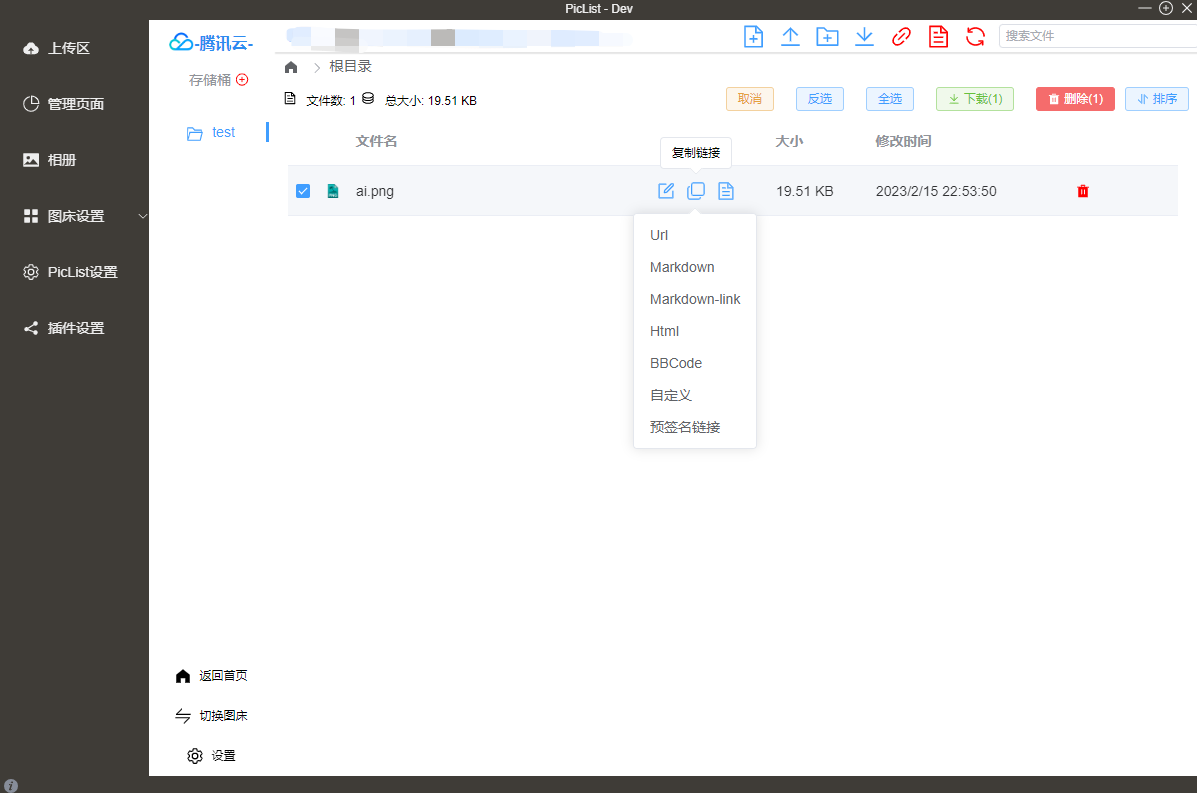Click the 存储桶 label
Image resolution: width=1197 pixels, height=793 pixels.
(210, 80)
